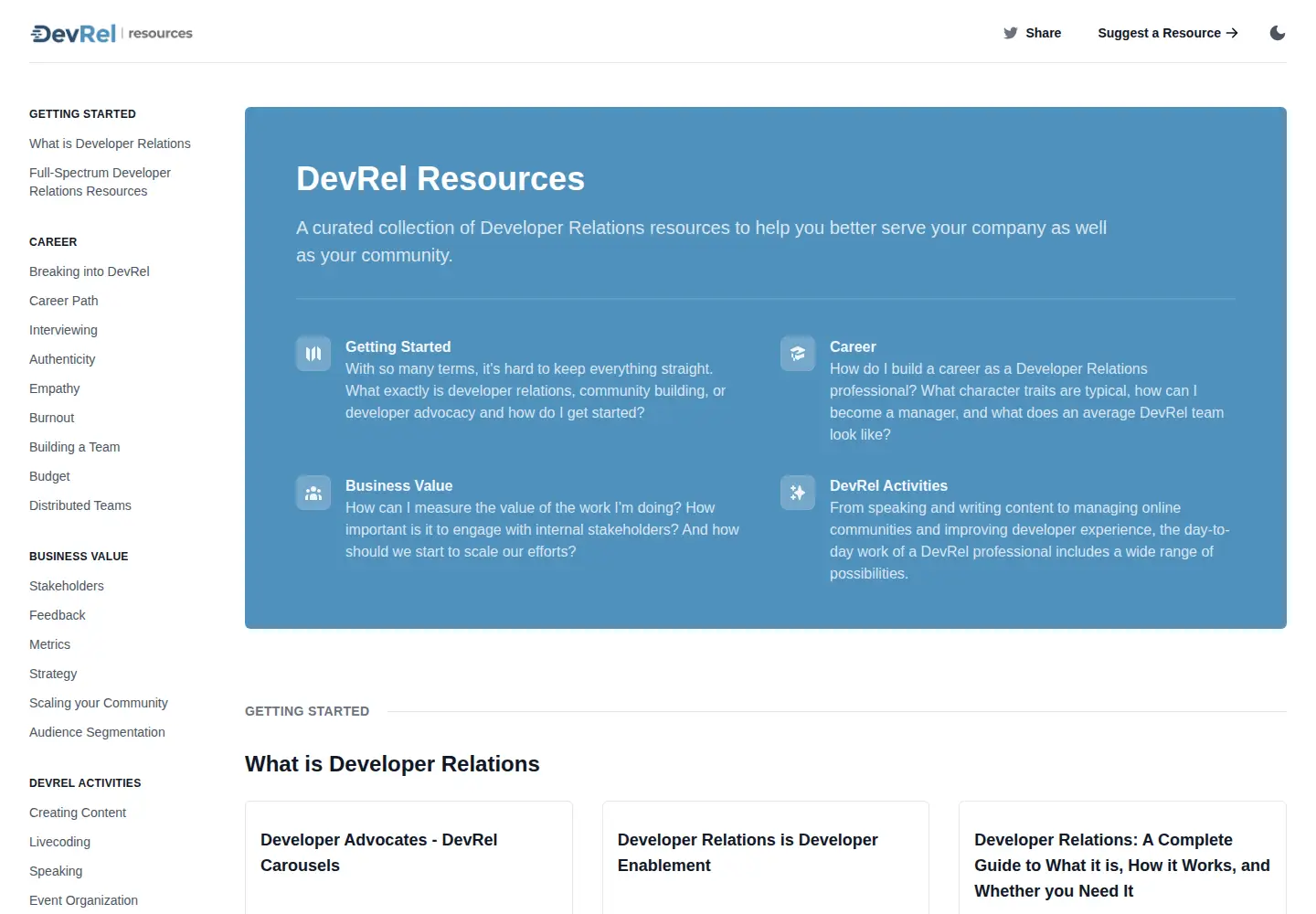Go to Creating Content in sidebar
Viewport: 1316px width, 914px height.
(78, 813)
